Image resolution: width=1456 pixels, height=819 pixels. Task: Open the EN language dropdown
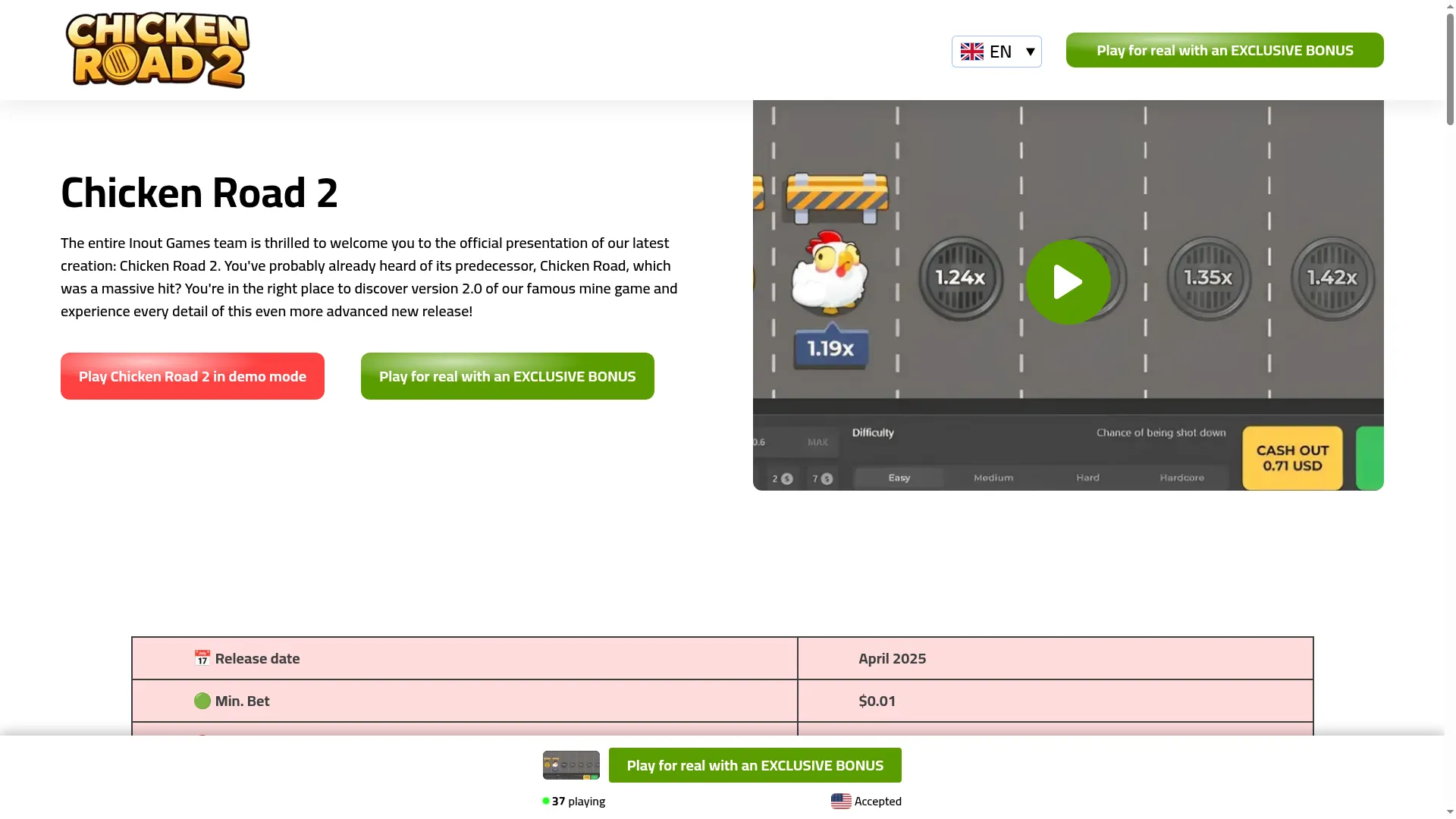click(x=996, y=52)
